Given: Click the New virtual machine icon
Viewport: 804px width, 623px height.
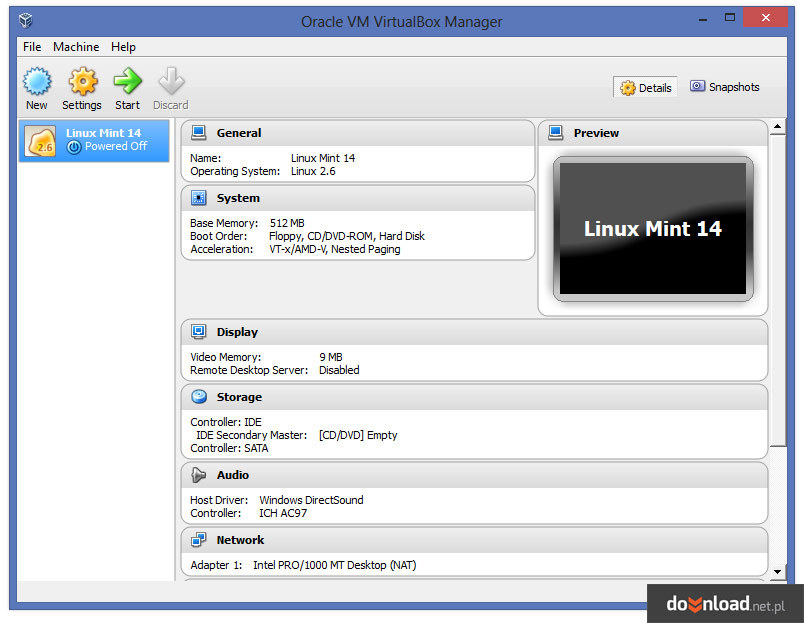Looking at the screenshot, I should 37,81.
